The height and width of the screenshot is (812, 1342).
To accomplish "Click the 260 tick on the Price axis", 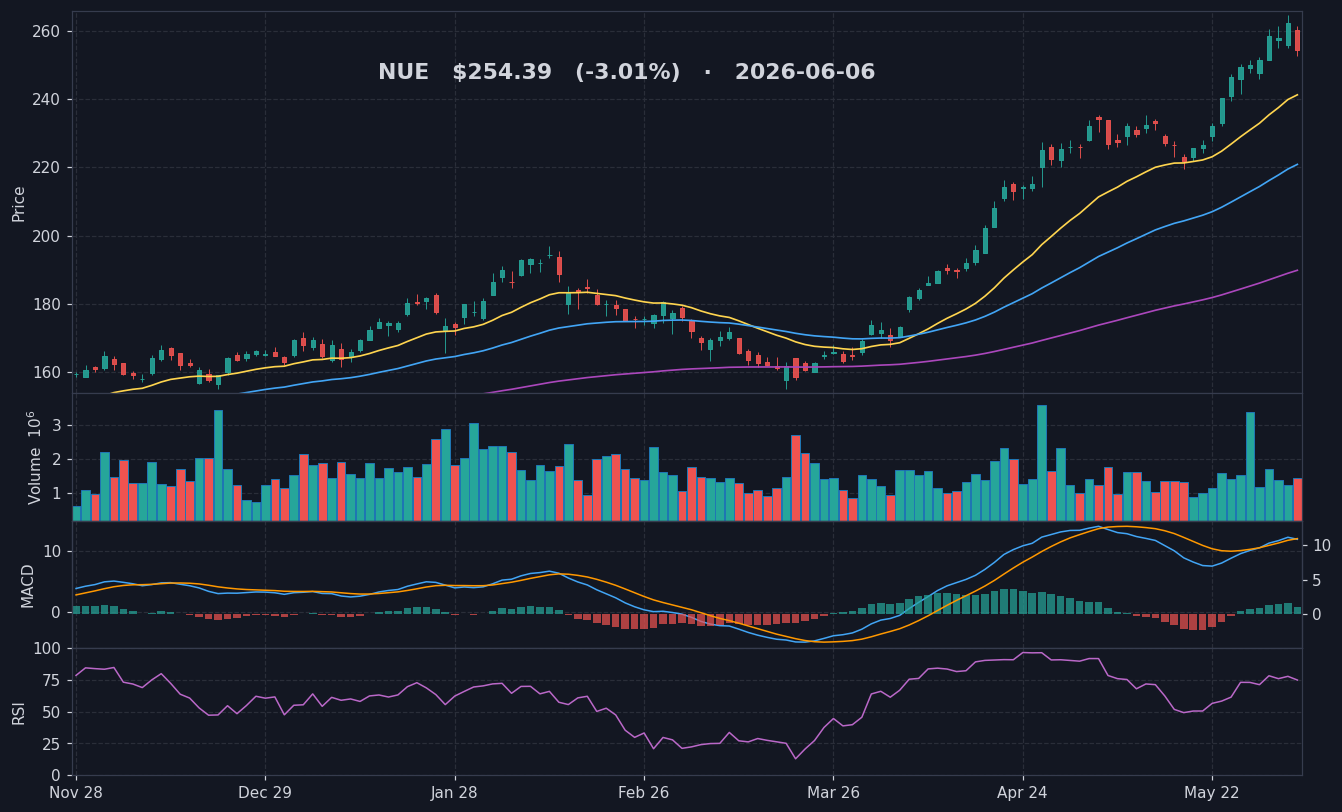I will point(46,32).
